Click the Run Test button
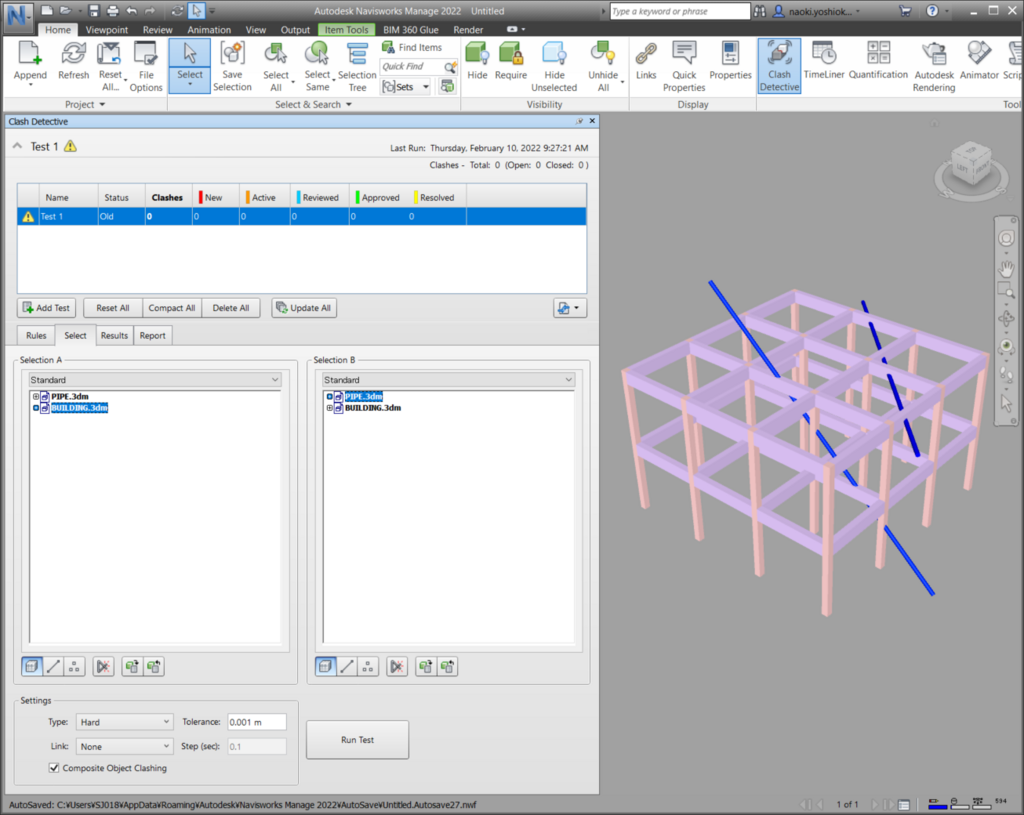 click(357, 740)
